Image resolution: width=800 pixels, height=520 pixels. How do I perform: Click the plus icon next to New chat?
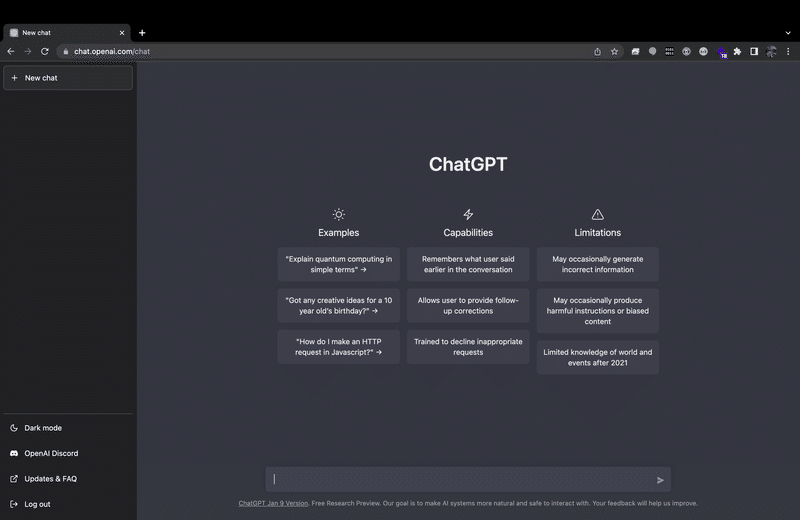click(x=14, y=78)
